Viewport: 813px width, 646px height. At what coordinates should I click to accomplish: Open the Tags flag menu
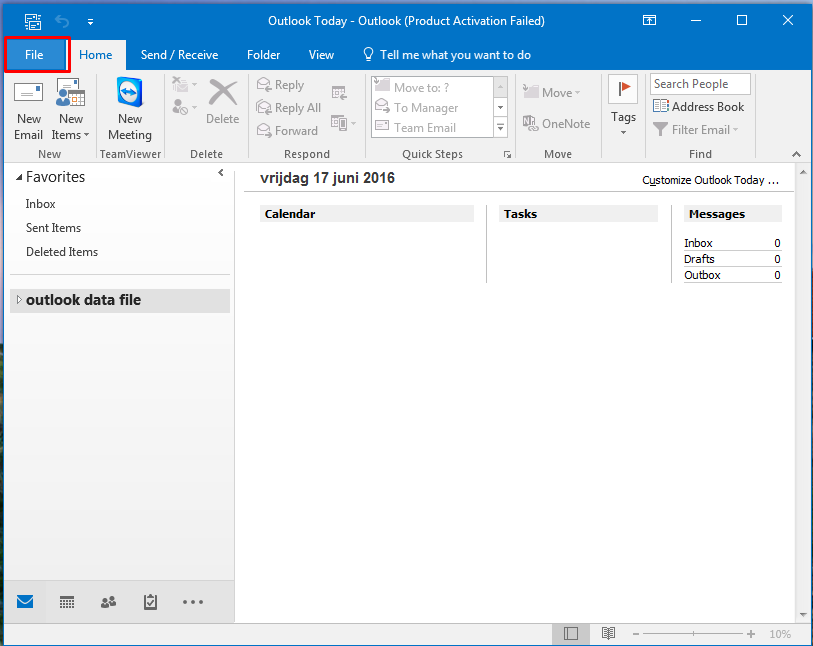[623, 106]
